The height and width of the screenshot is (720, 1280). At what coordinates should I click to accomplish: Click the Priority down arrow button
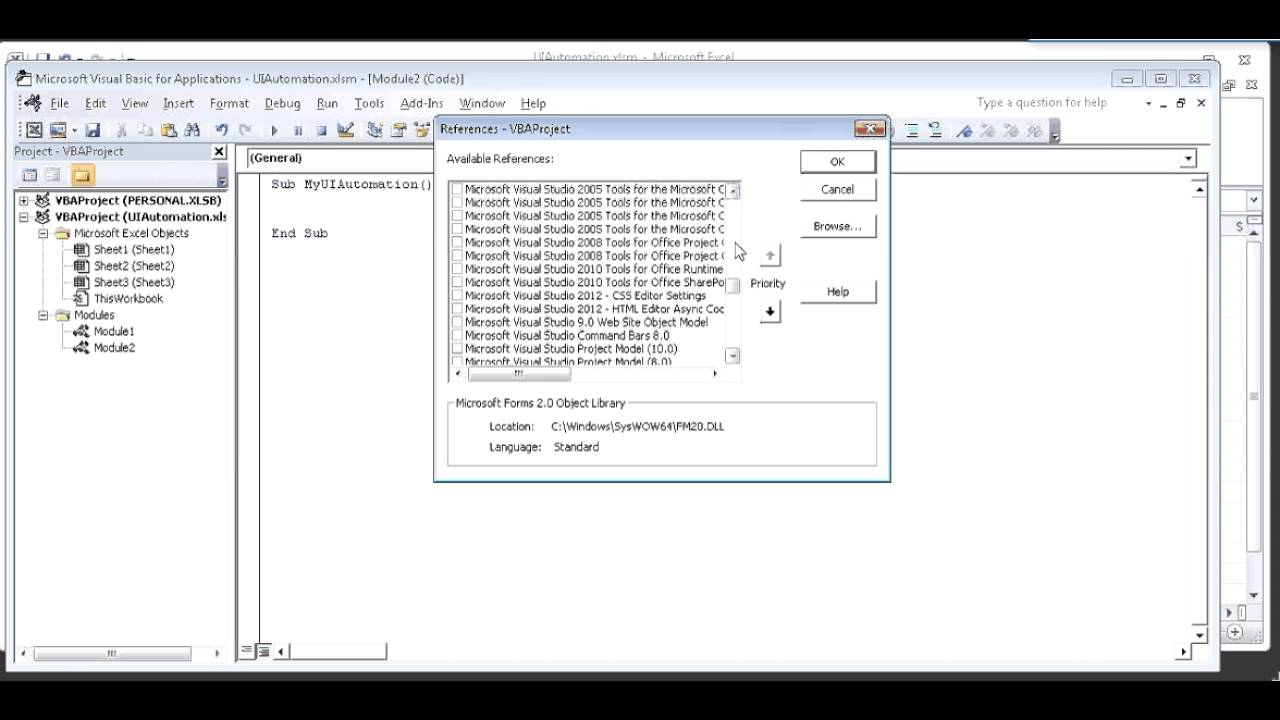(x=769, y=311)
